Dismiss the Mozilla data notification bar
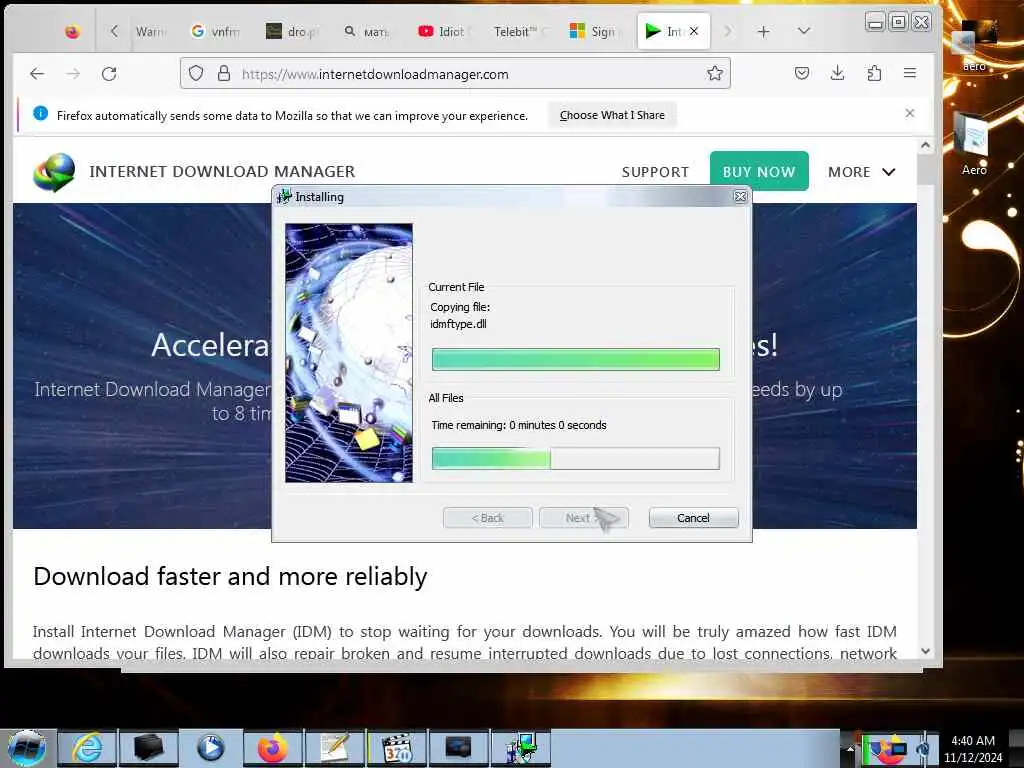Viewport: 1024px width, 768px height. pyautogui.click(x=910, y=114)
